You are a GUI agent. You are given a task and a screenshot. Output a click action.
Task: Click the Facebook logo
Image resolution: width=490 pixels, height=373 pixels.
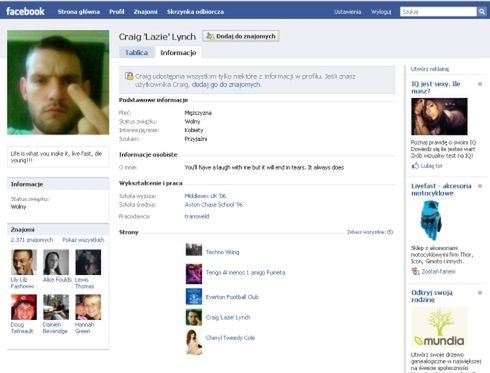pyautogui.click(x=25, y=11)
